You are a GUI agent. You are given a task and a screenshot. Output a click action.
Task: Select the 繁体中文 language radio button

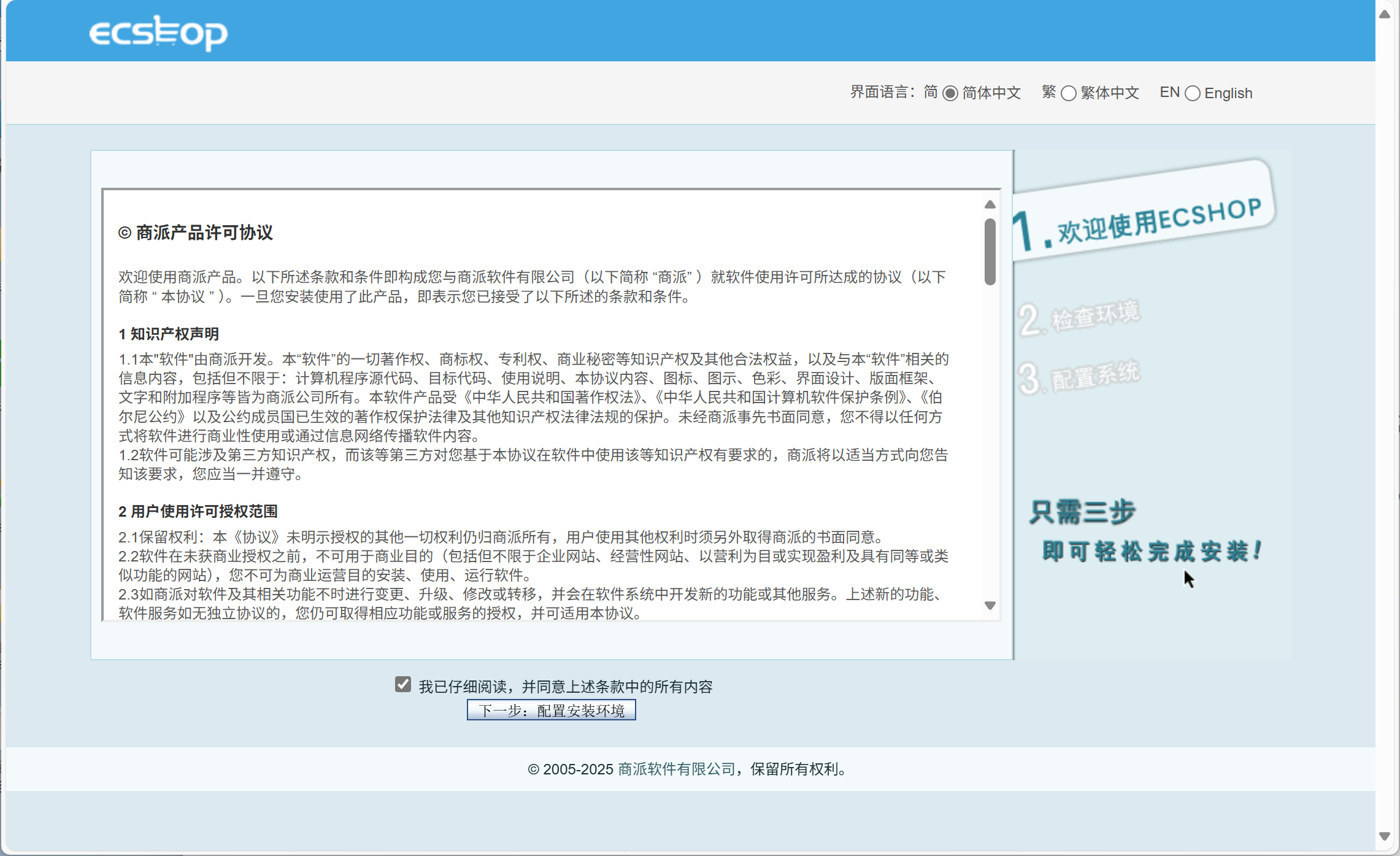(1069, 93)
